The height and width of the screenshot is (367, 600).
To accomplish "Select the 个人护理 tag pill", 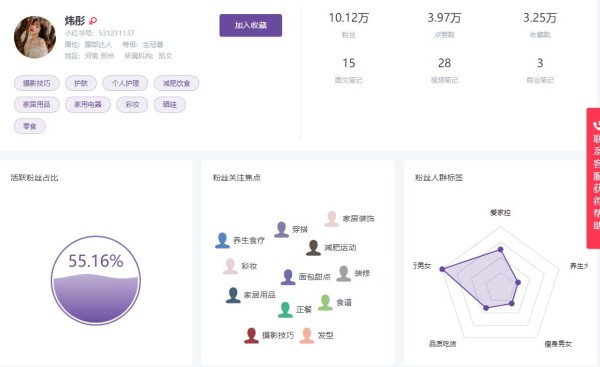I will coord(125,83).
